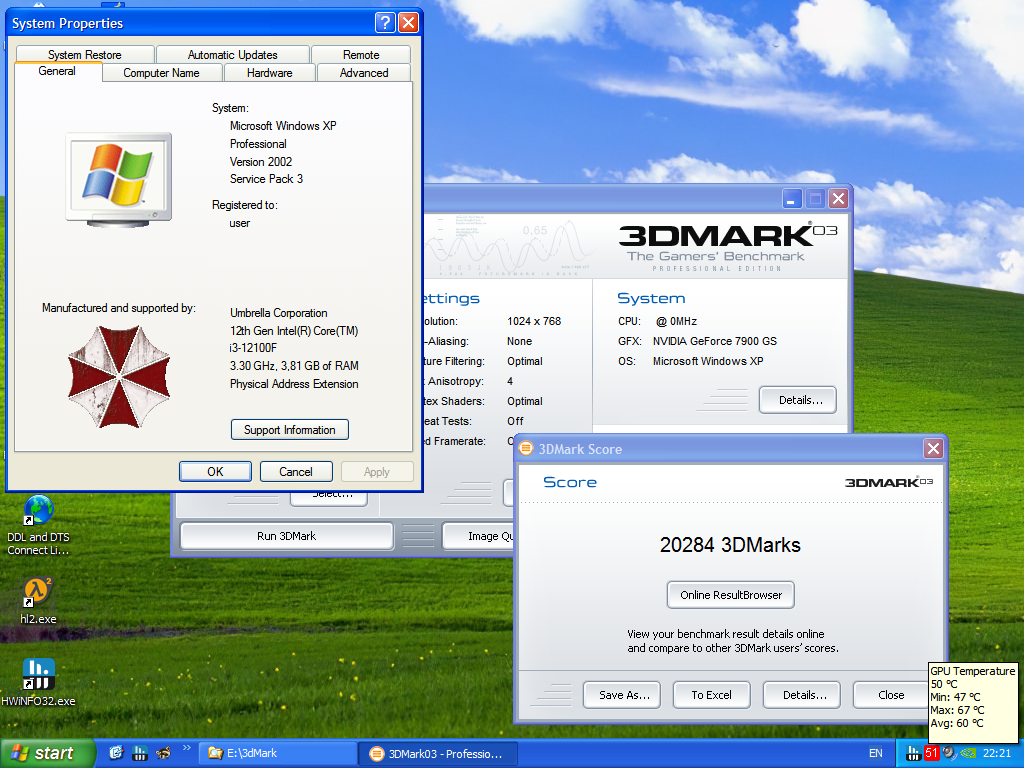Open system Details in 3DMark03 window
This screenshot has width=1024, height=768.
point(798,400)
